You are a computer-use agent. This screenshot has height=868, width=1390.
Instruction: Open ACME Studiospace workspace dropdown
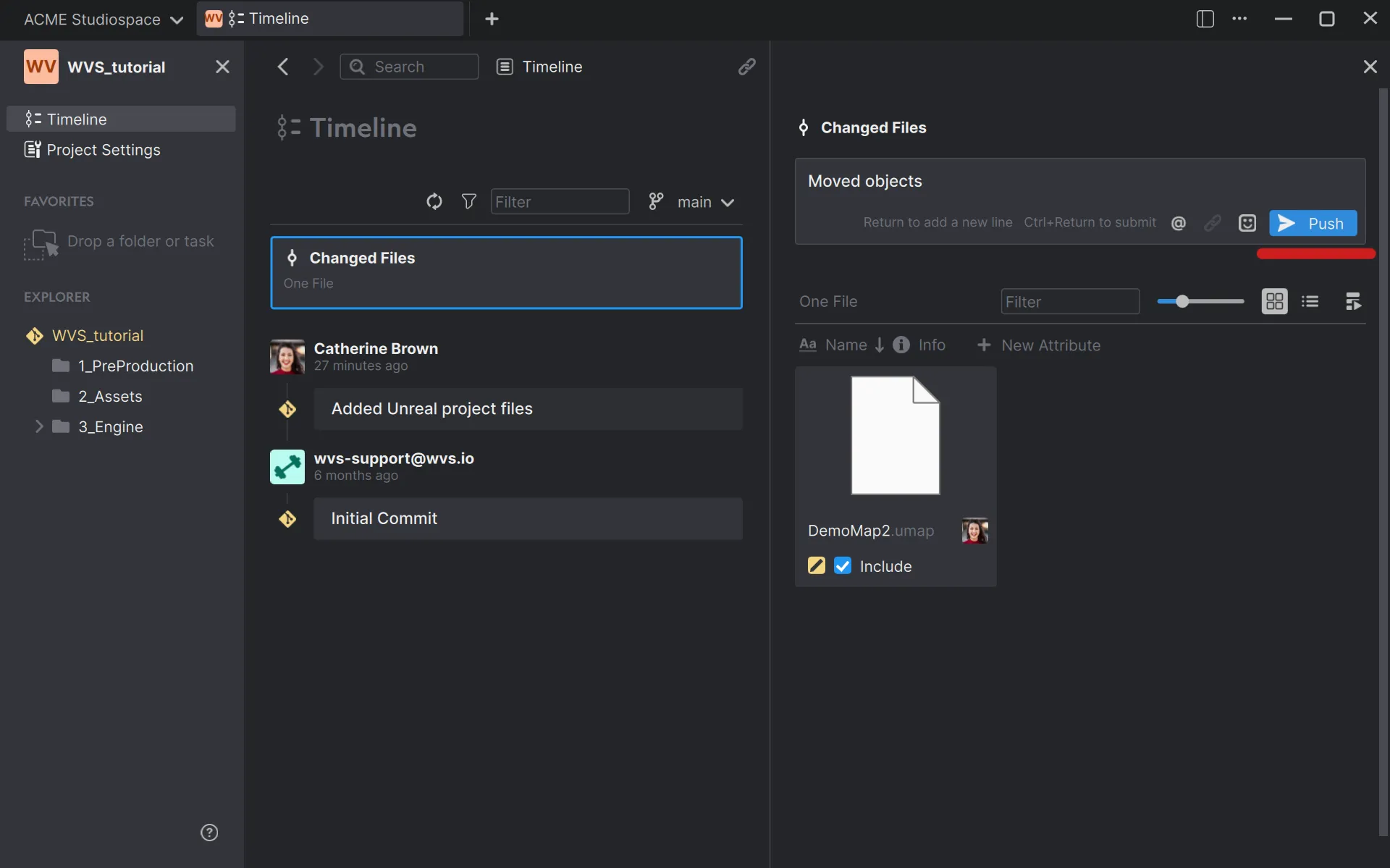point(103,20)
